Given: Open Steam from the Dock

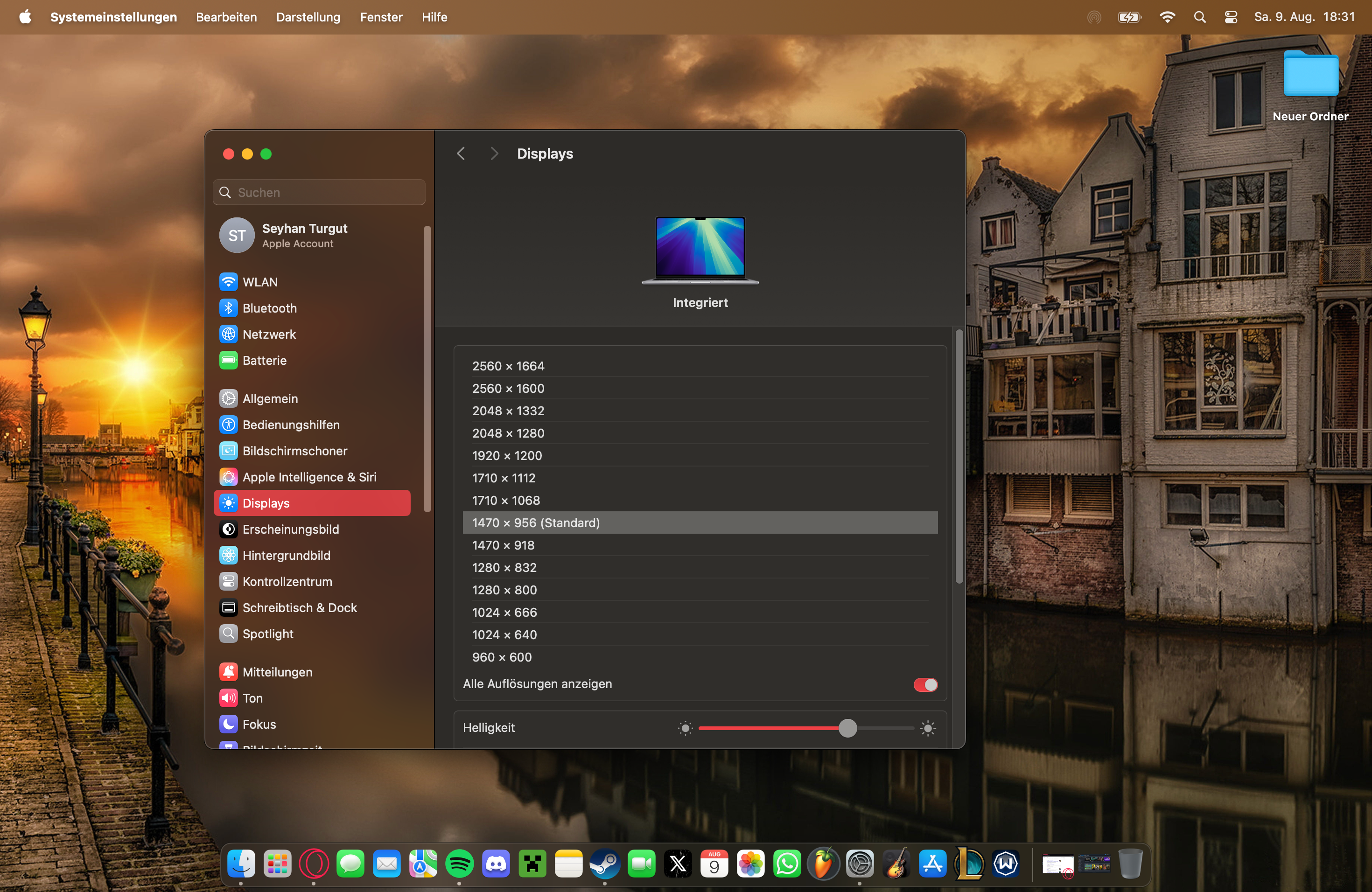Looking at the screenshot, I should coord(605,864).
